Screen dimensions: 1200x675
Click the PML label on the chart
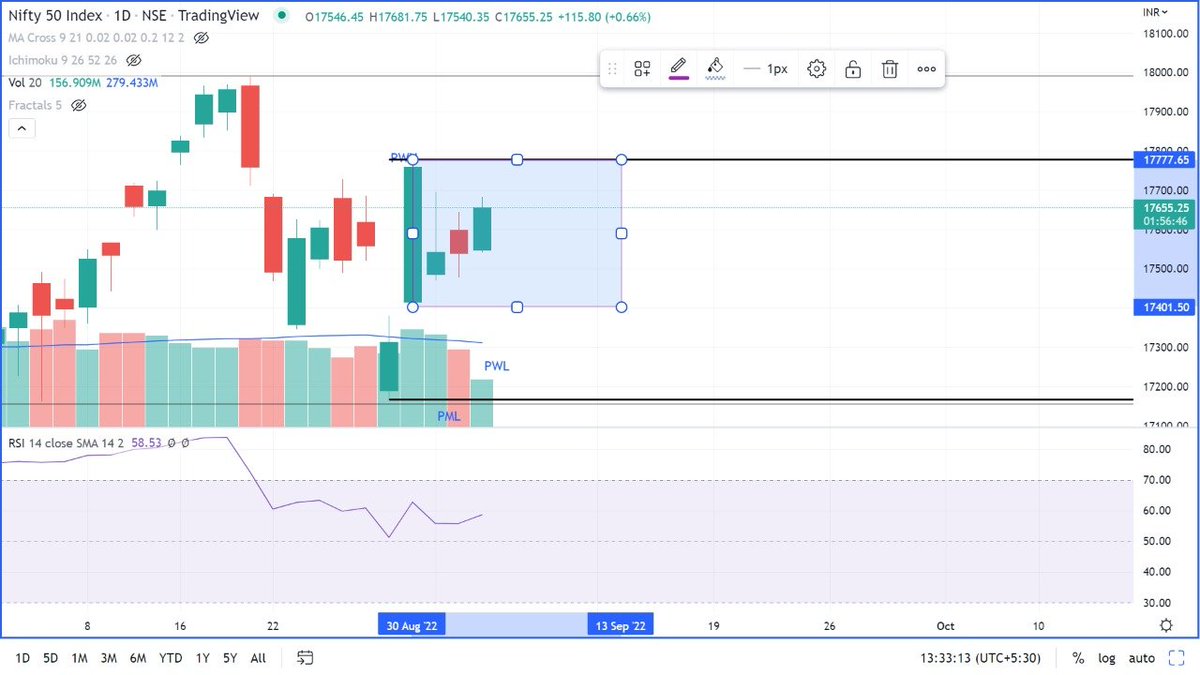449,416
